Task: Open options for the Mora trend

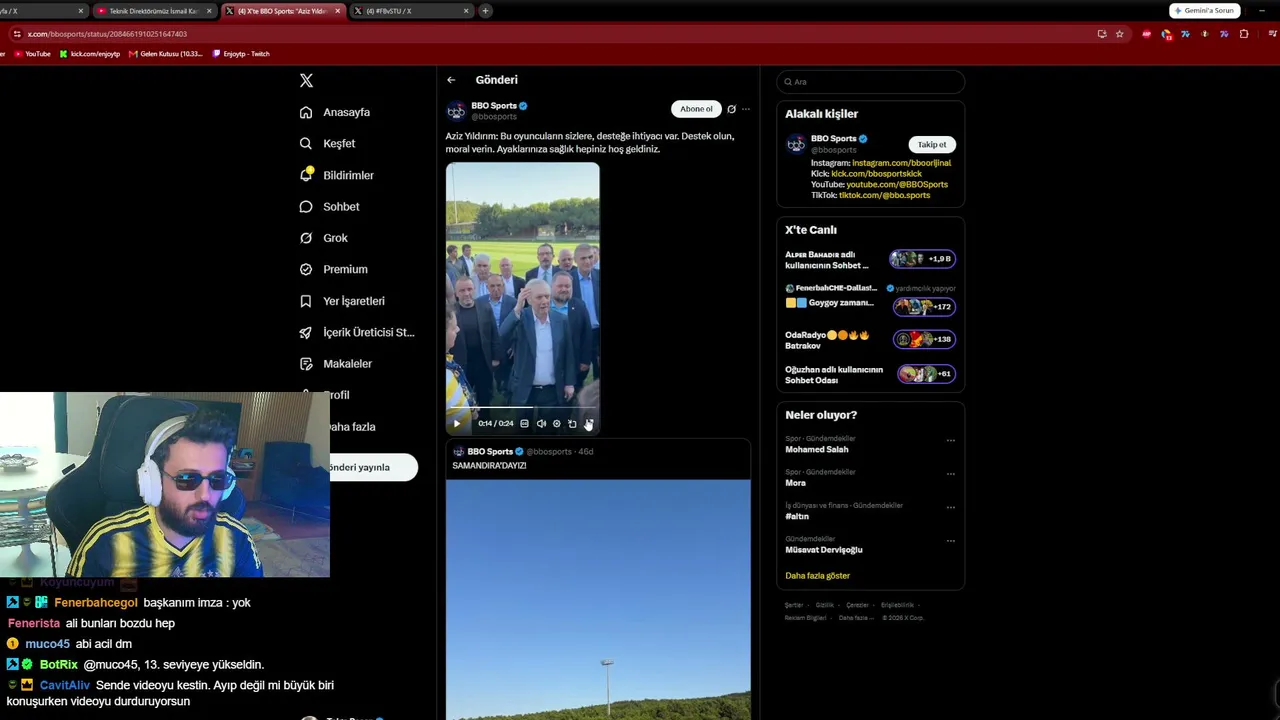Action: pyautogui.click(x=951, y=473)
